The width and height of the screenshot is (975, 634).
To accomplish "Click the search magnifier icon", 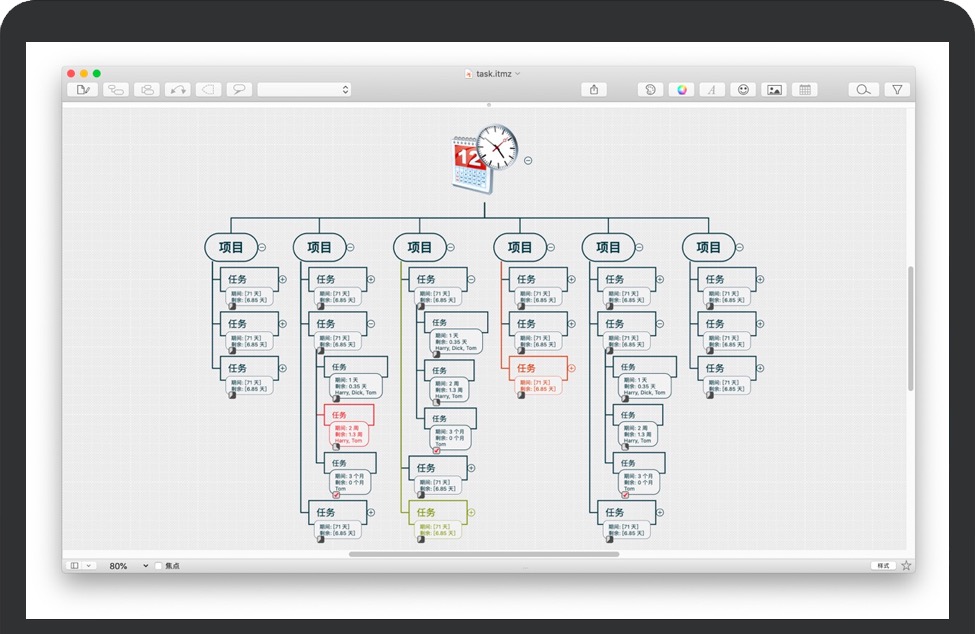I will tap(863, 90).
